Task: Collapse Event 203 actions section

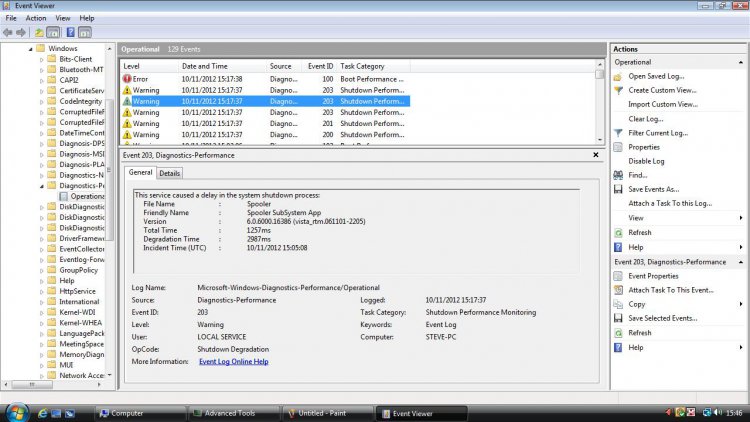Action: tap(740, 262)
